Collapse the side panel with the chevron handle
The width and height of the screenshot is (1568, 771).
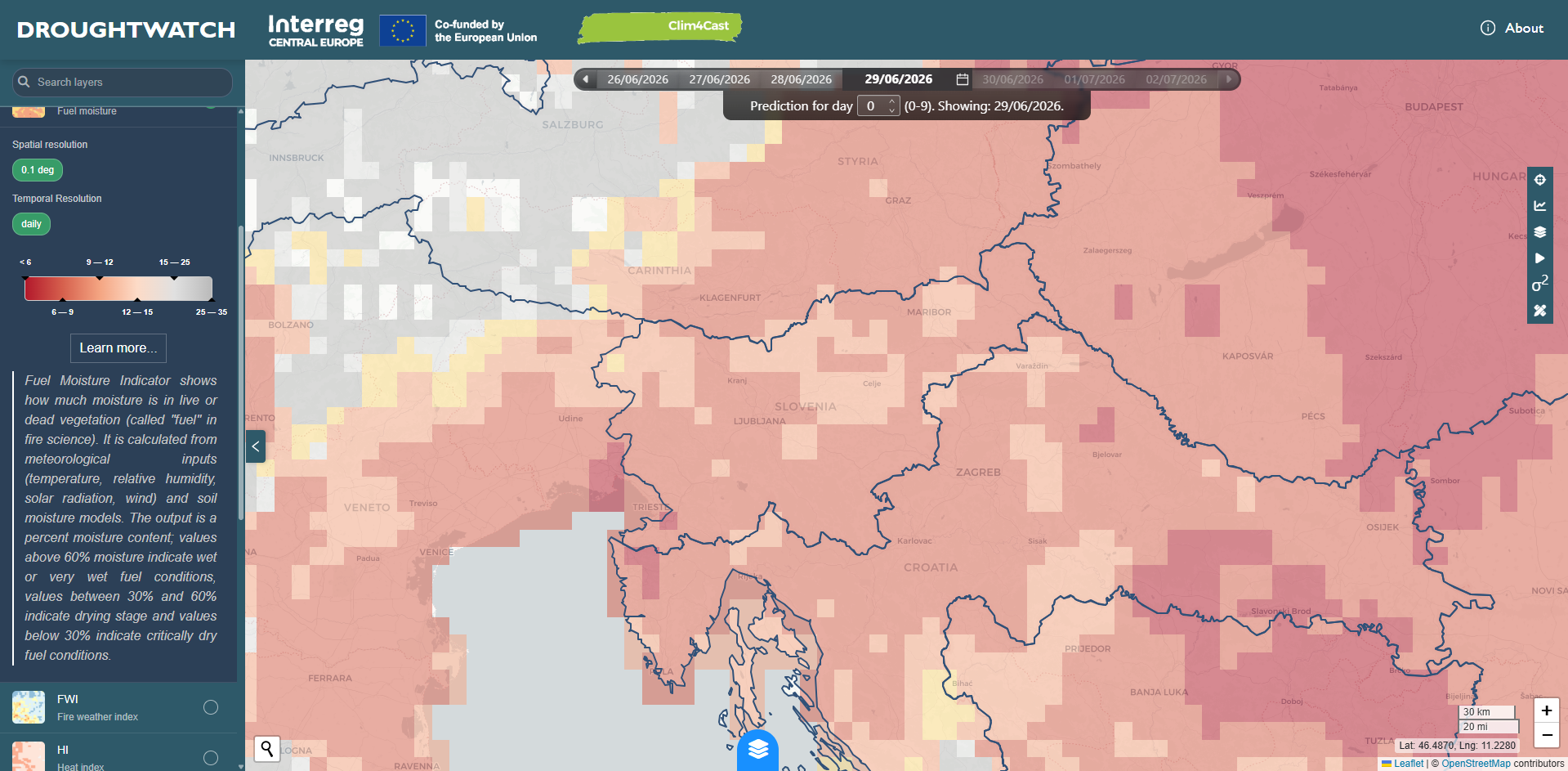256,446
